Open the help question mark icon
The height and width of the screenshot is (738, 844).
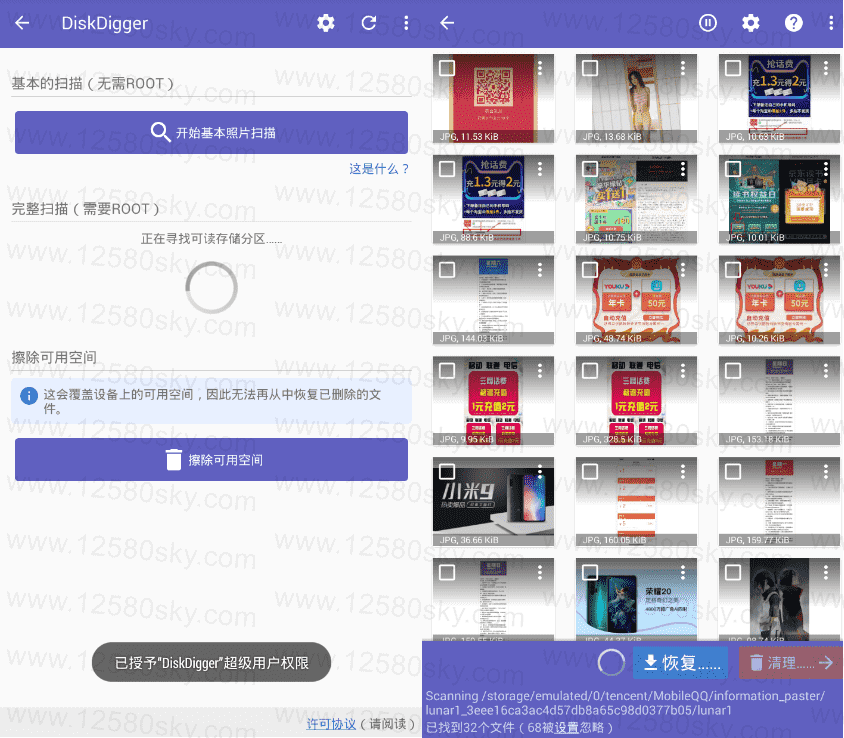[x=793, y=23]
